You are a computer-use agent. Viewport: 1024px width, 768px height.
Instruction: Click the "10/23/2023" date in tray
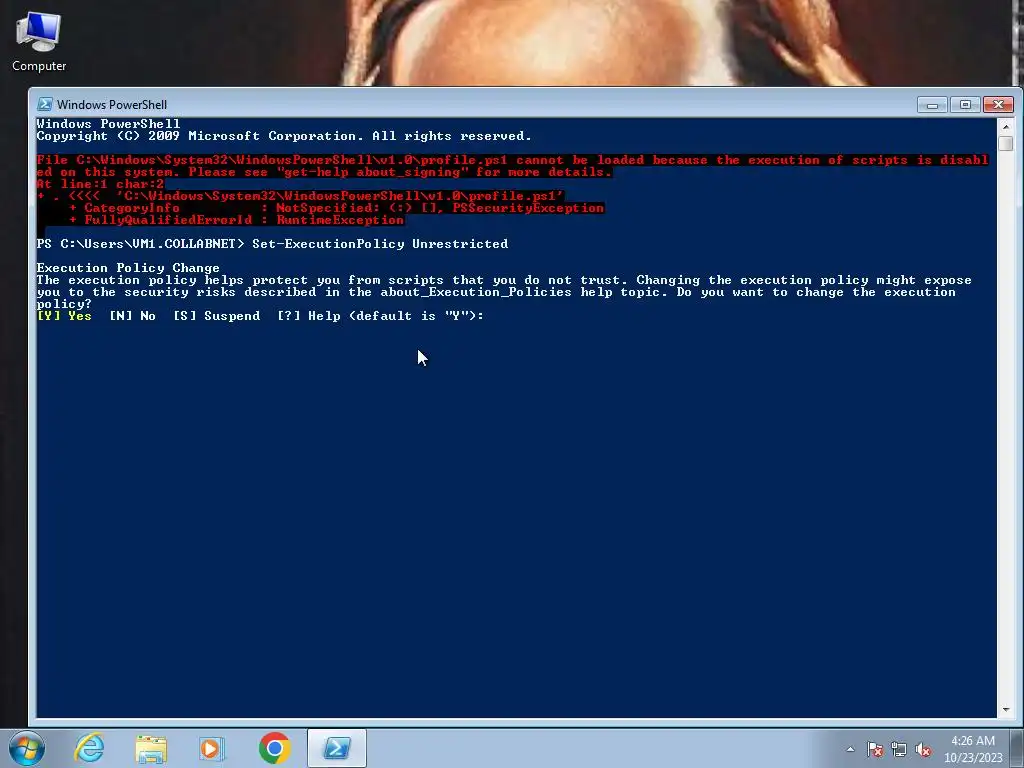[x=972, y=758]
